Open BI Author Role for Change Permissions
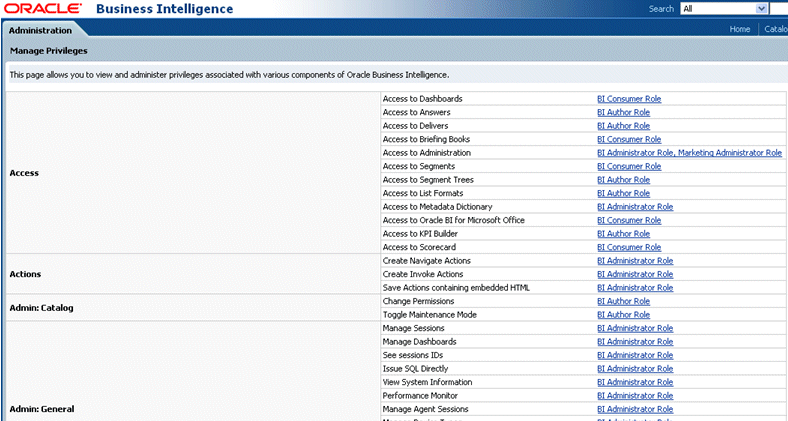Image resolution: width=788 pixels, height=421 pixels. click(624, 301)
